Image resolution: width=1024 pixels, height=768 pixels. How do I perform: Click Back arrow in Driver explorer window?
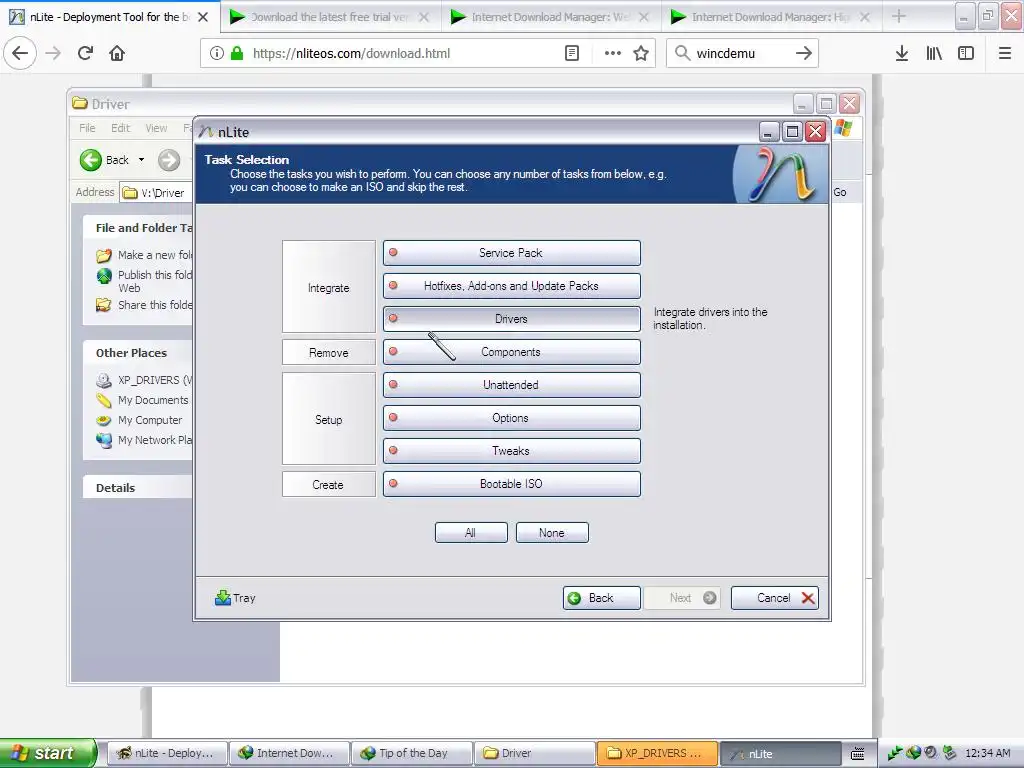click(104, 160)
